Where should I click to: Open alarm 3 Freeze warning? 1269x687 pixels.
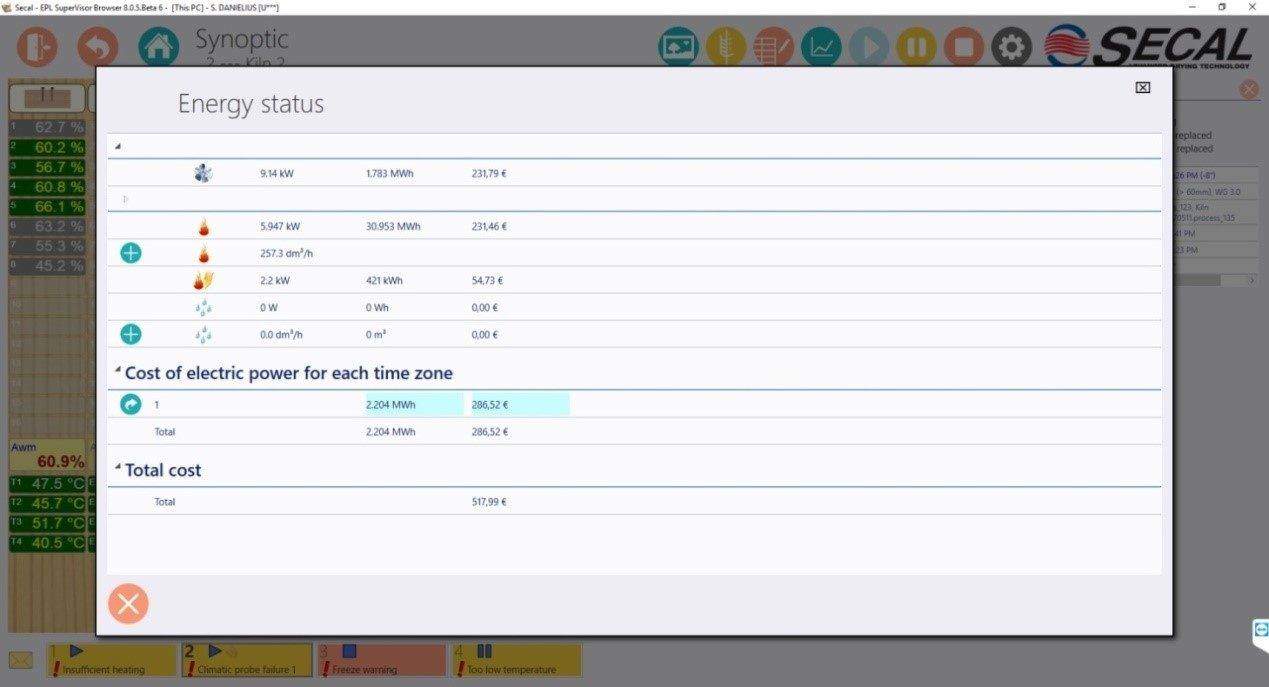point(381,660)
